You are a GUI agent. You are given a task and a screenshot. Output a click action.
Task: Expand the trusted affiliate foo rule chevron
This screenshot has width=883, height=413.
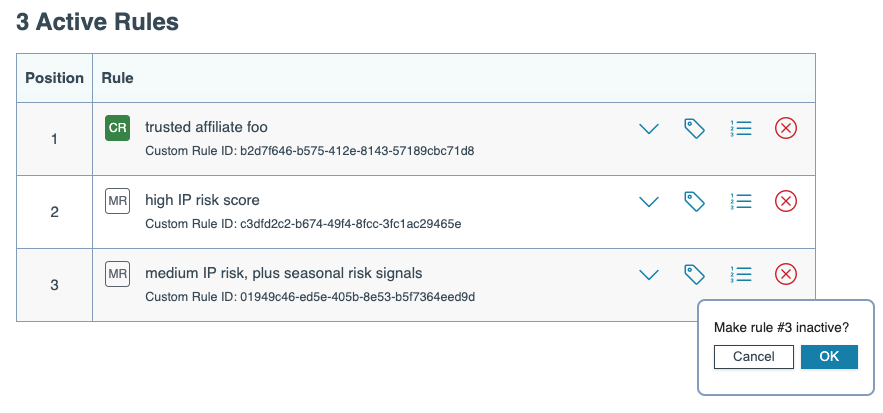point(649,129)
